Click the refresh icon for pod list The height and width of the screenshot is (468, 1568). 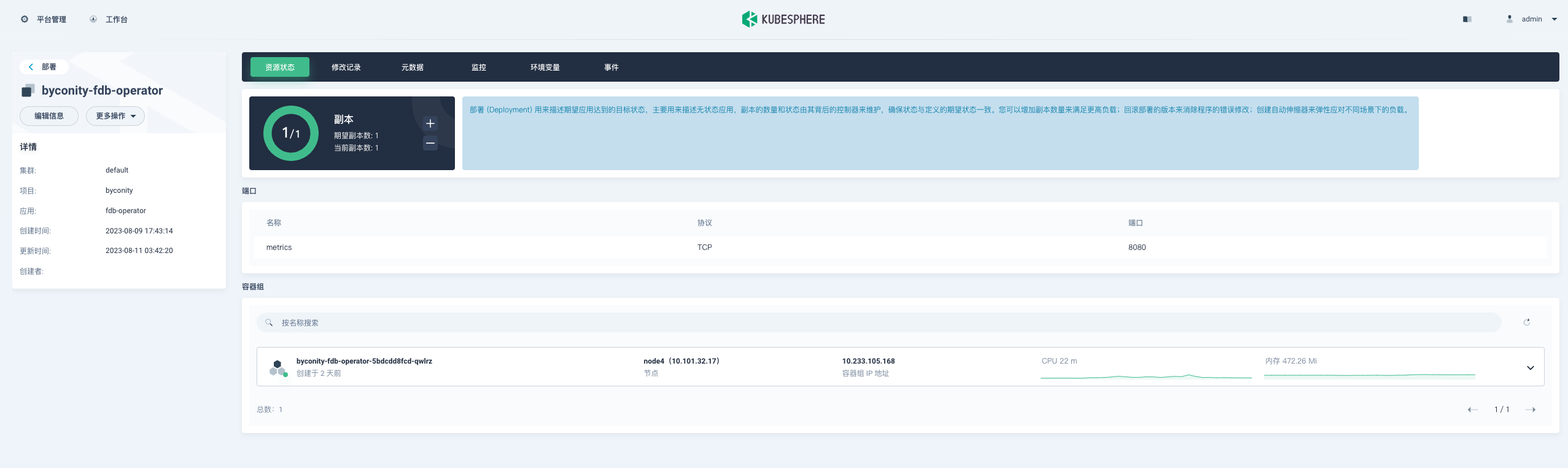click(x=1526, y=322)
